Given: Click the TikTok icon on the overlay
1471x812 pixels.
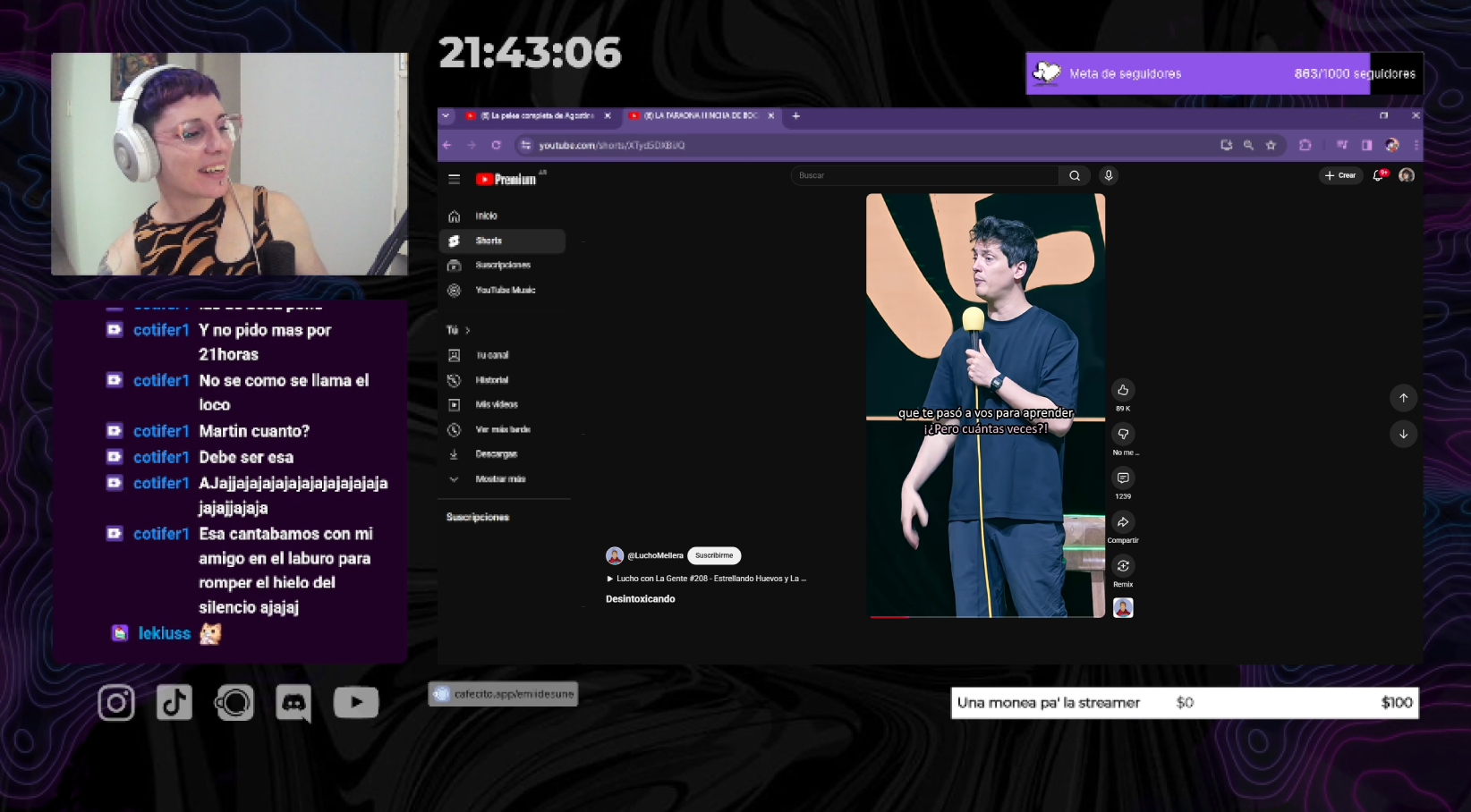Looking at the screenshot, I should click(174, 703).
